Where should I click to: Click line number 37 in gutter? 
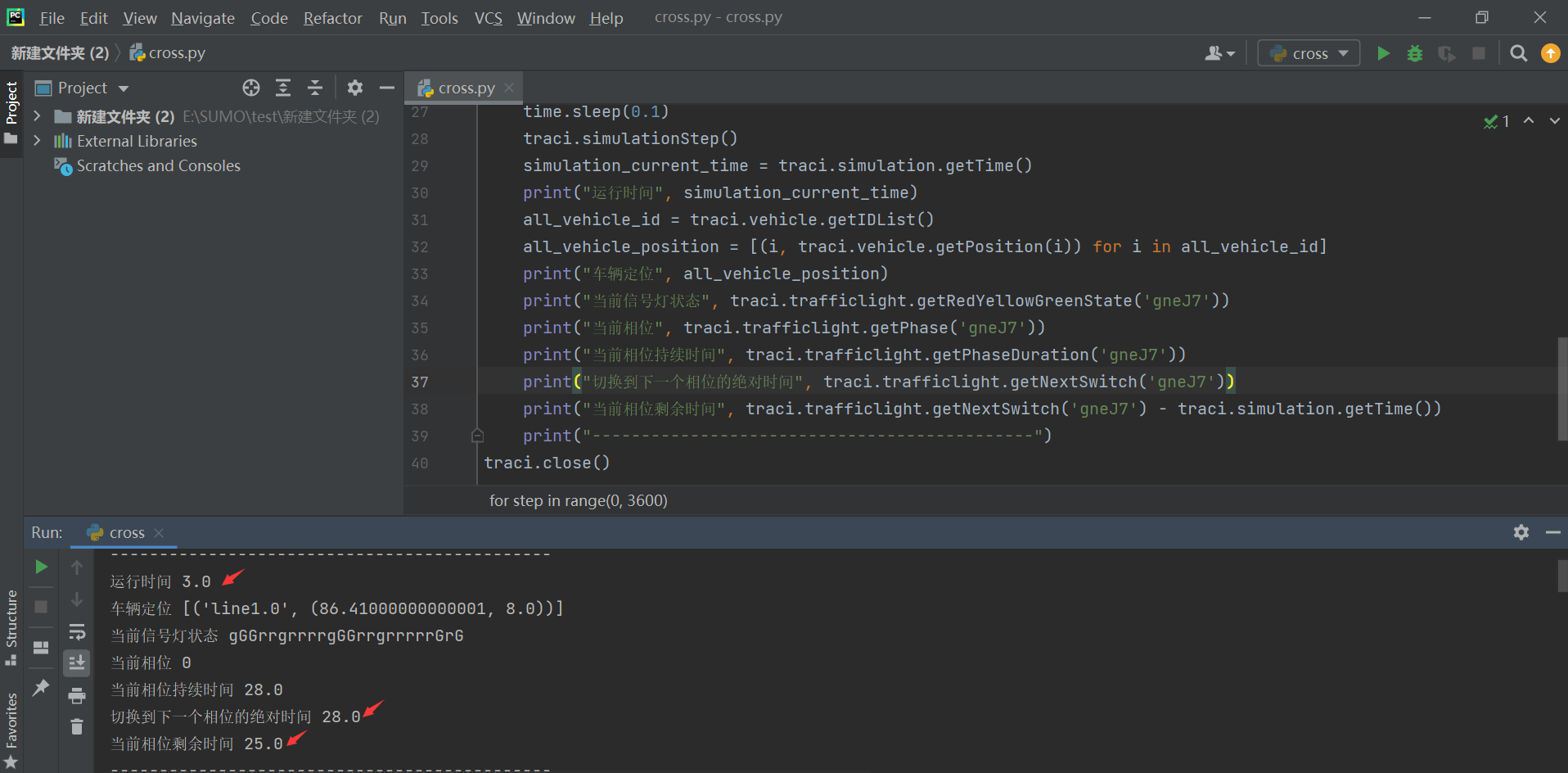[419, 382]
